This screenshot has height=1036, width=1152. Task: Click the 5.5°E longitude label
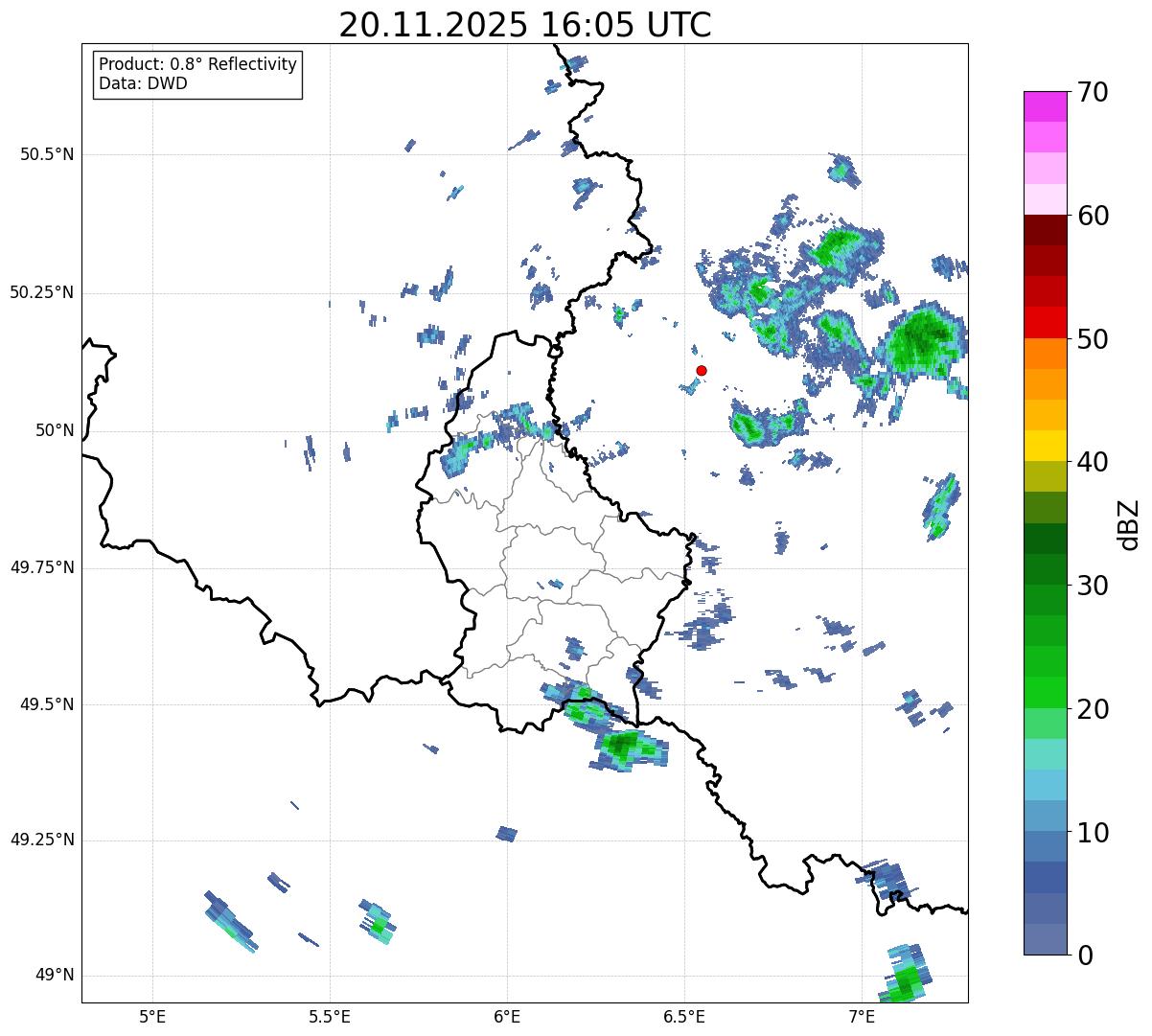click(x=330, y=1016)
